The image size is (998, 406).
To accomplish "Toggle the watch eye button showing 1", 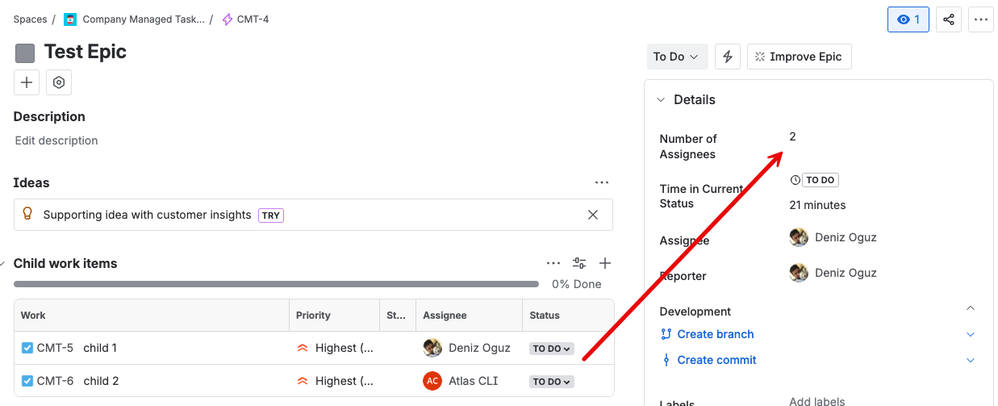I will tap(908, 20).
